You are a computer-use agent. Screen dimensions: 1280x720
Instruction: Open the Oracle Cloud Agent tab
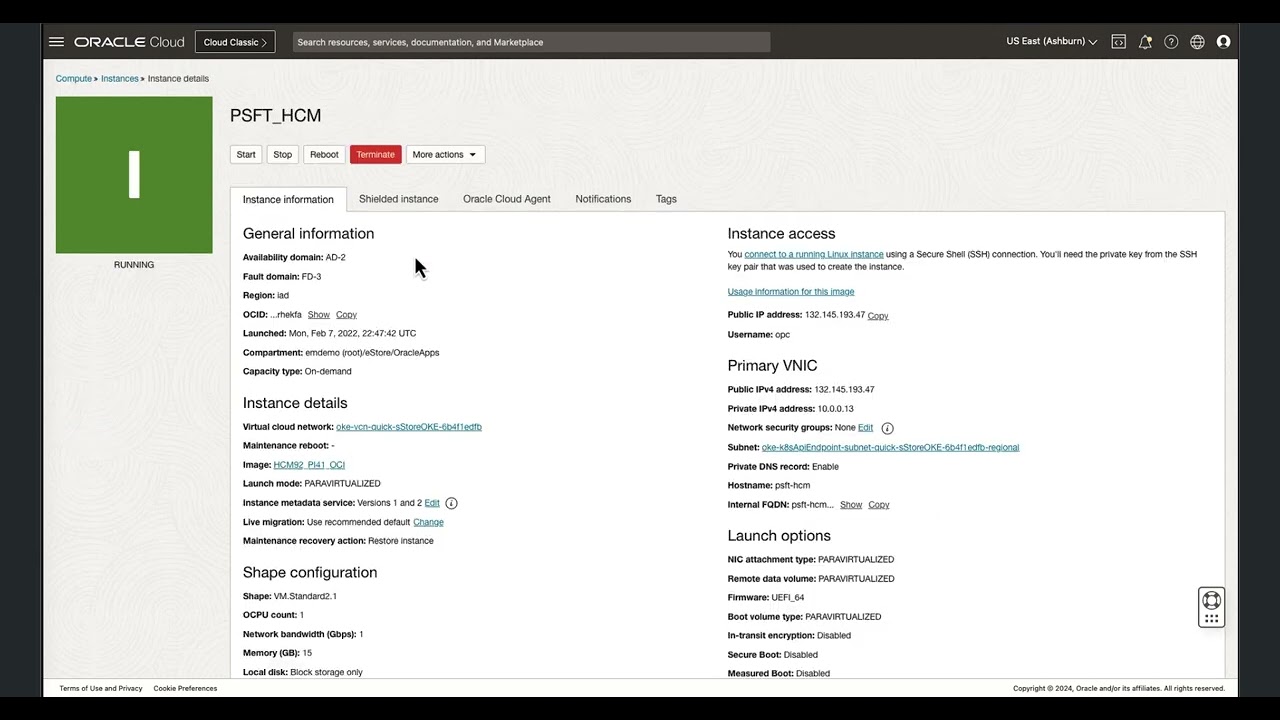coord(507,199)
